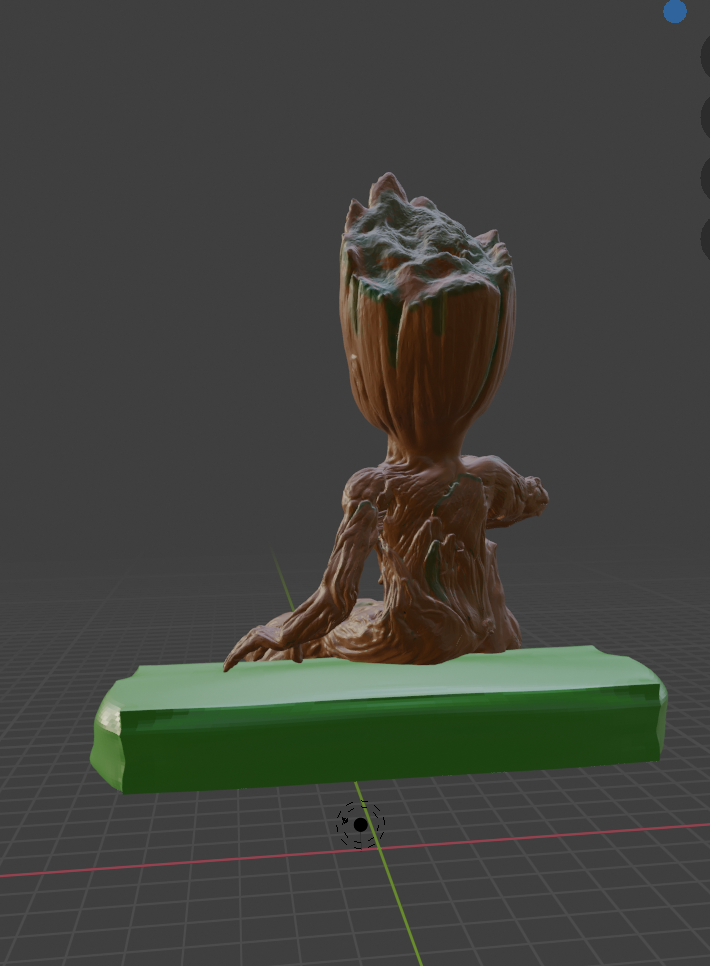This screenshot has height=966, width=710.
Task: Click the blue Z-axis dot of the navigation gizmo
Action: [x=675, y=11]
